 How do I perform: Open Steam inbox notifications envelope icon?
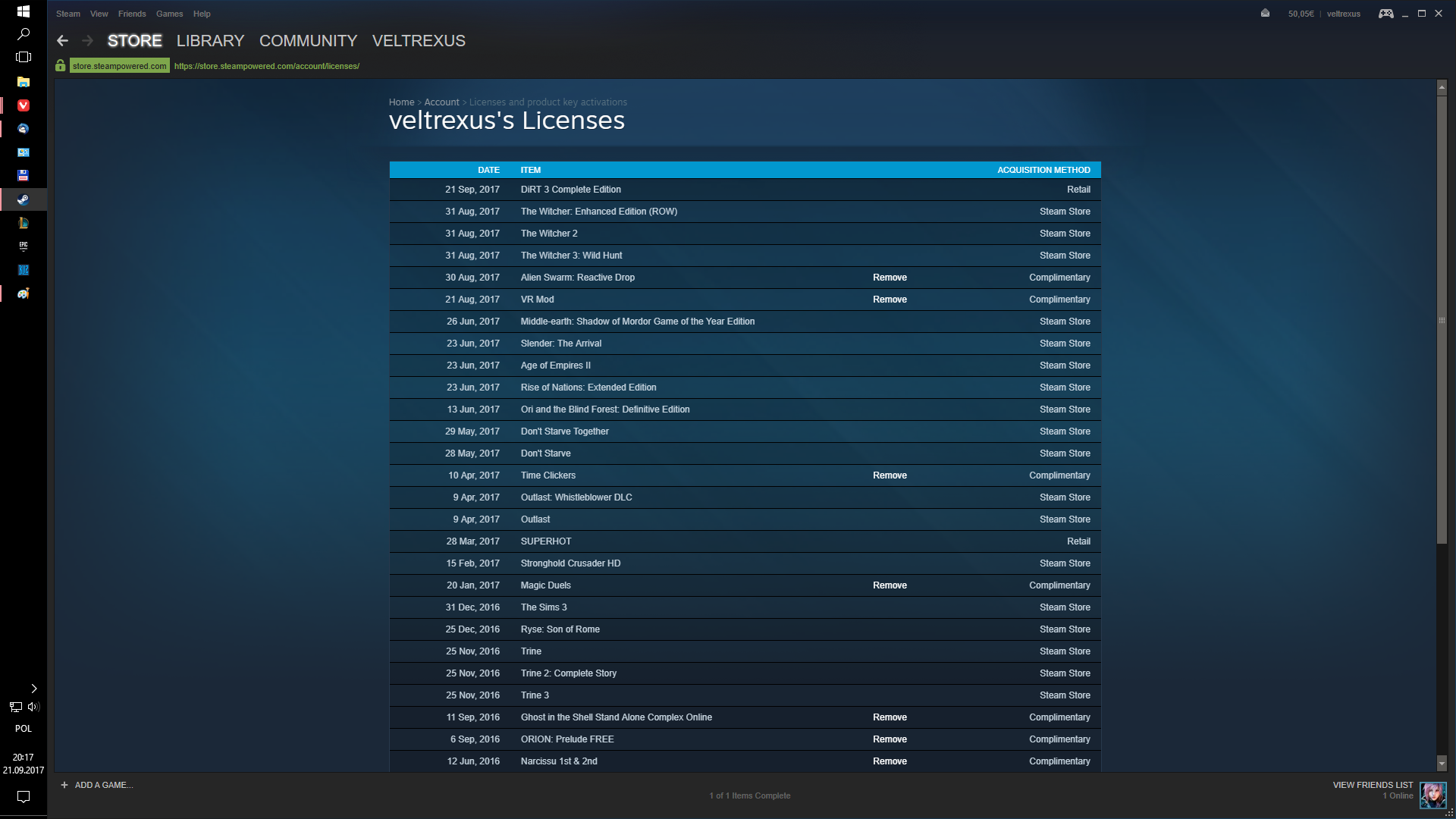[1265, 14]
